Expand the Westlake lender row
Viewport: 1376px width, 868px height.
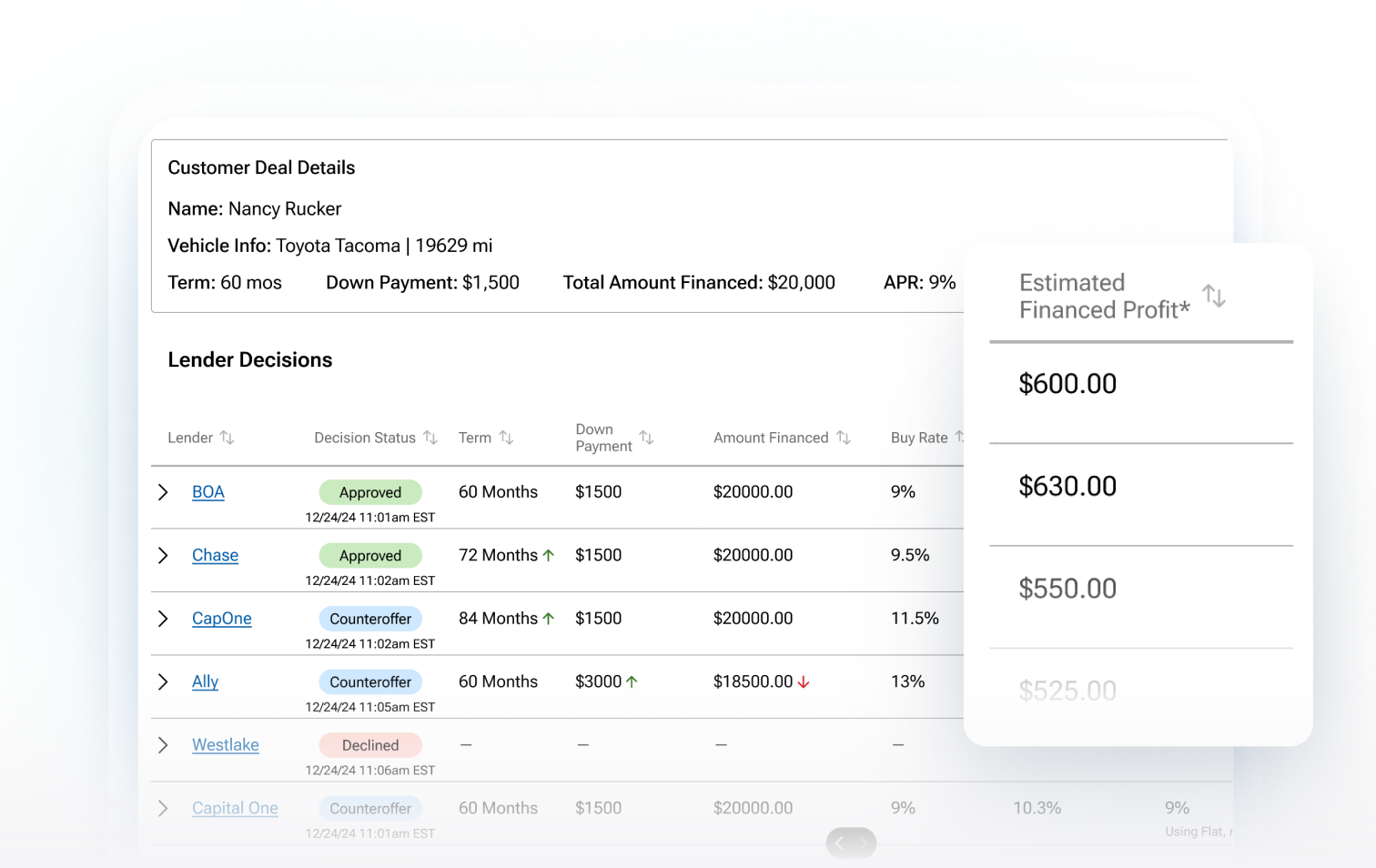point(163,745)
